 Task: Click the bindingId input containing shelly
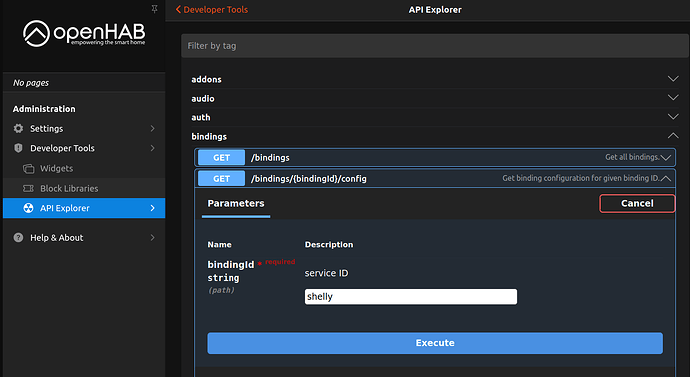tap(411, 296)
